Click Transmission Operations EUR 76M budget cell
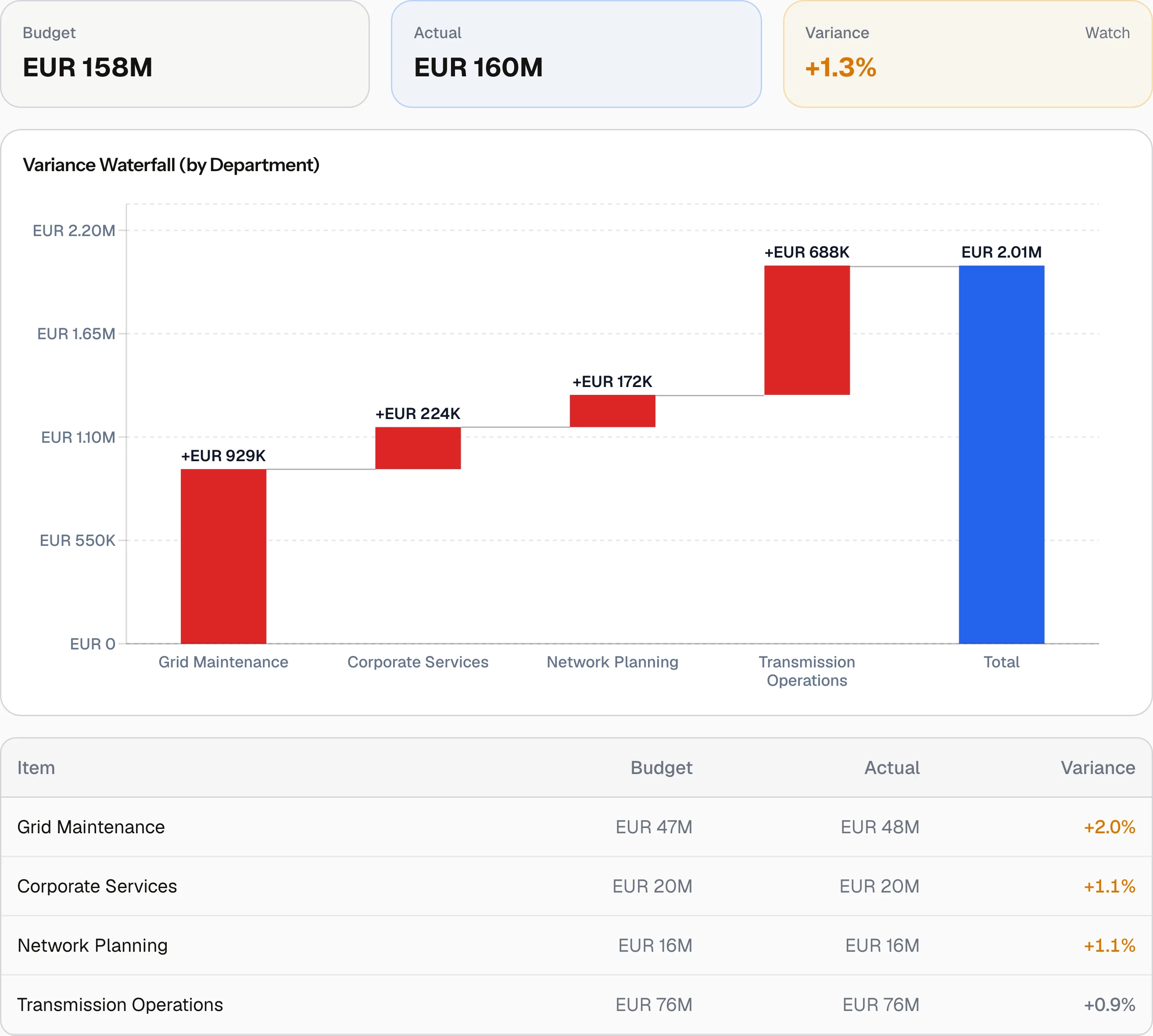Viewport: 1153px width, 1036px height. (x=654, y=1005)
